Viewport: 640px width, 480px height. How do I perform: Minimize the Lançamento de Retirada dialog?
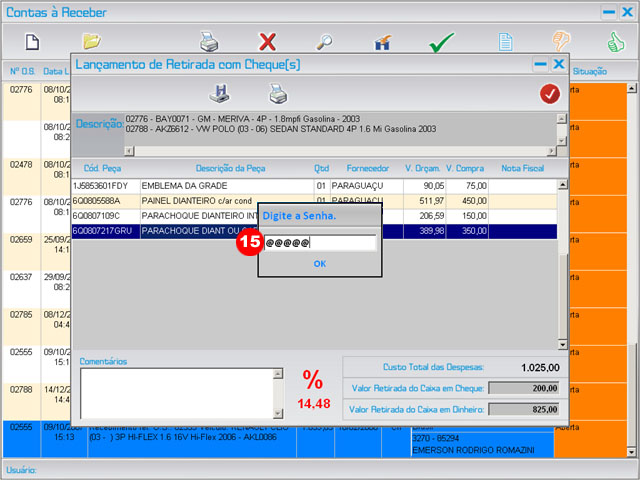click(x=540, y=64)
